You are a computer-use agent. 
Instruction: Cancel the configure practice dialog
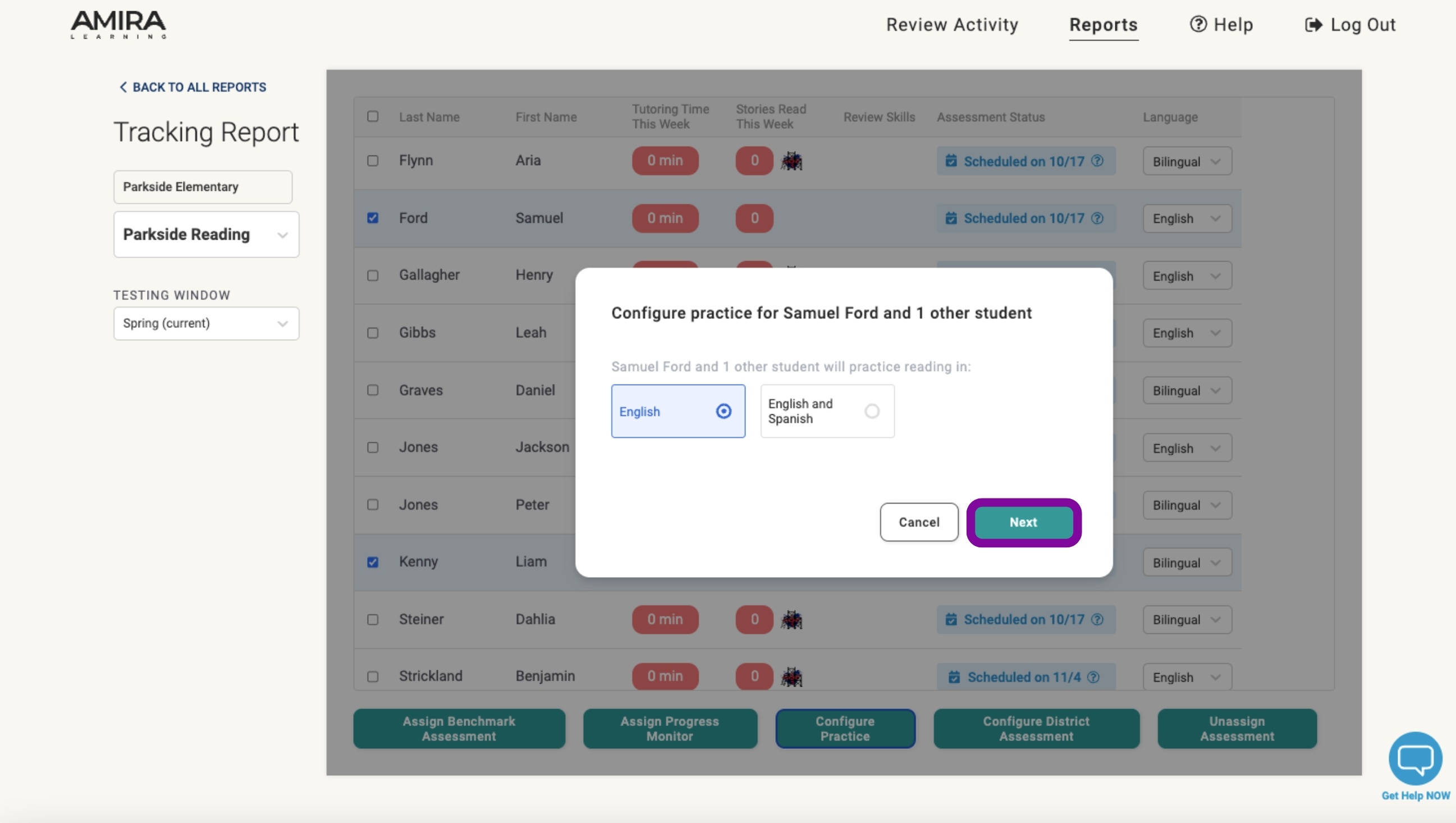[919, 522]
